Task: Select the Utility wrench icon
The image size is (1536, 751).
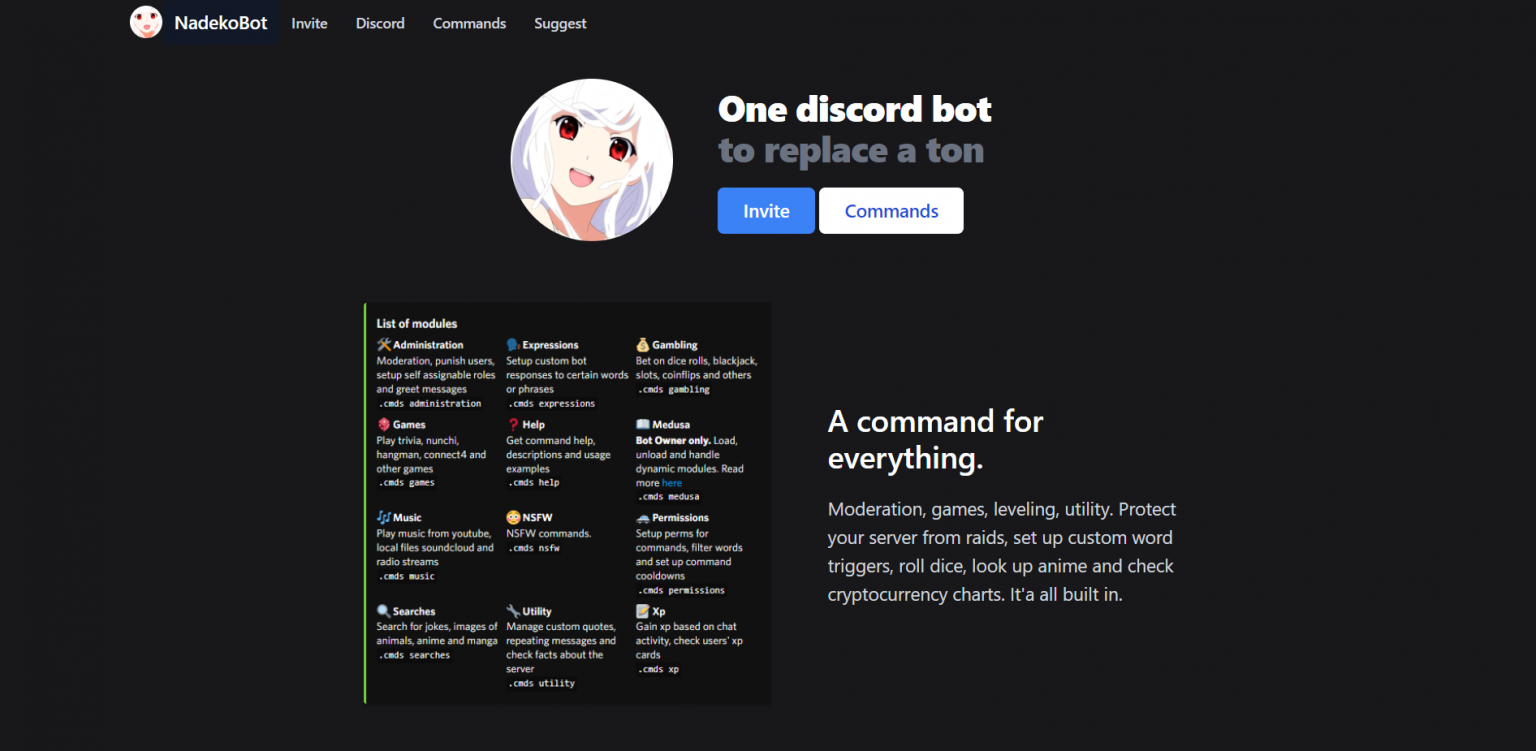Action: (512, 611)
